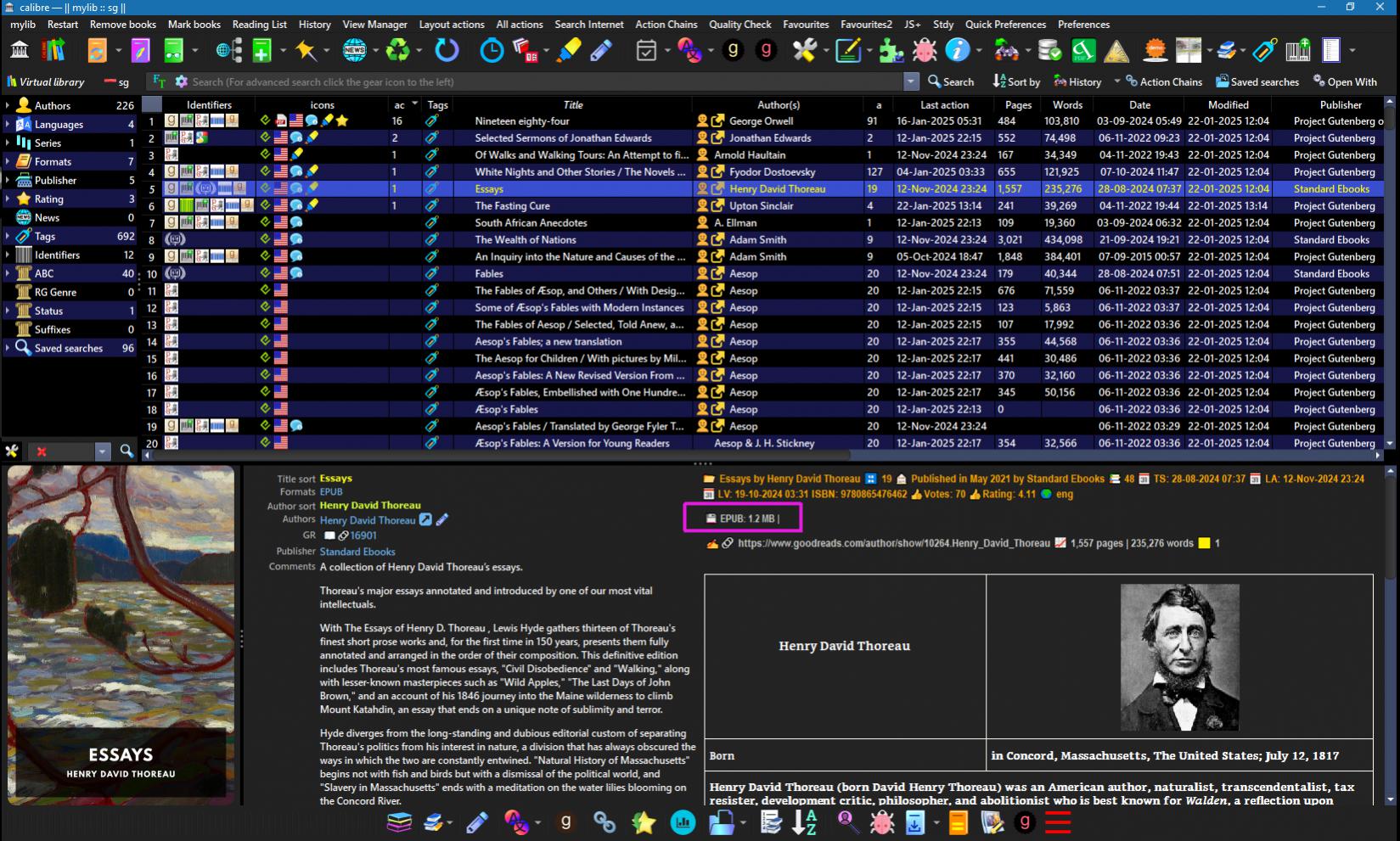Viewport: 1400px width, 841px height.
Task: Click the Saved searches button
Action: point(1257,81)
